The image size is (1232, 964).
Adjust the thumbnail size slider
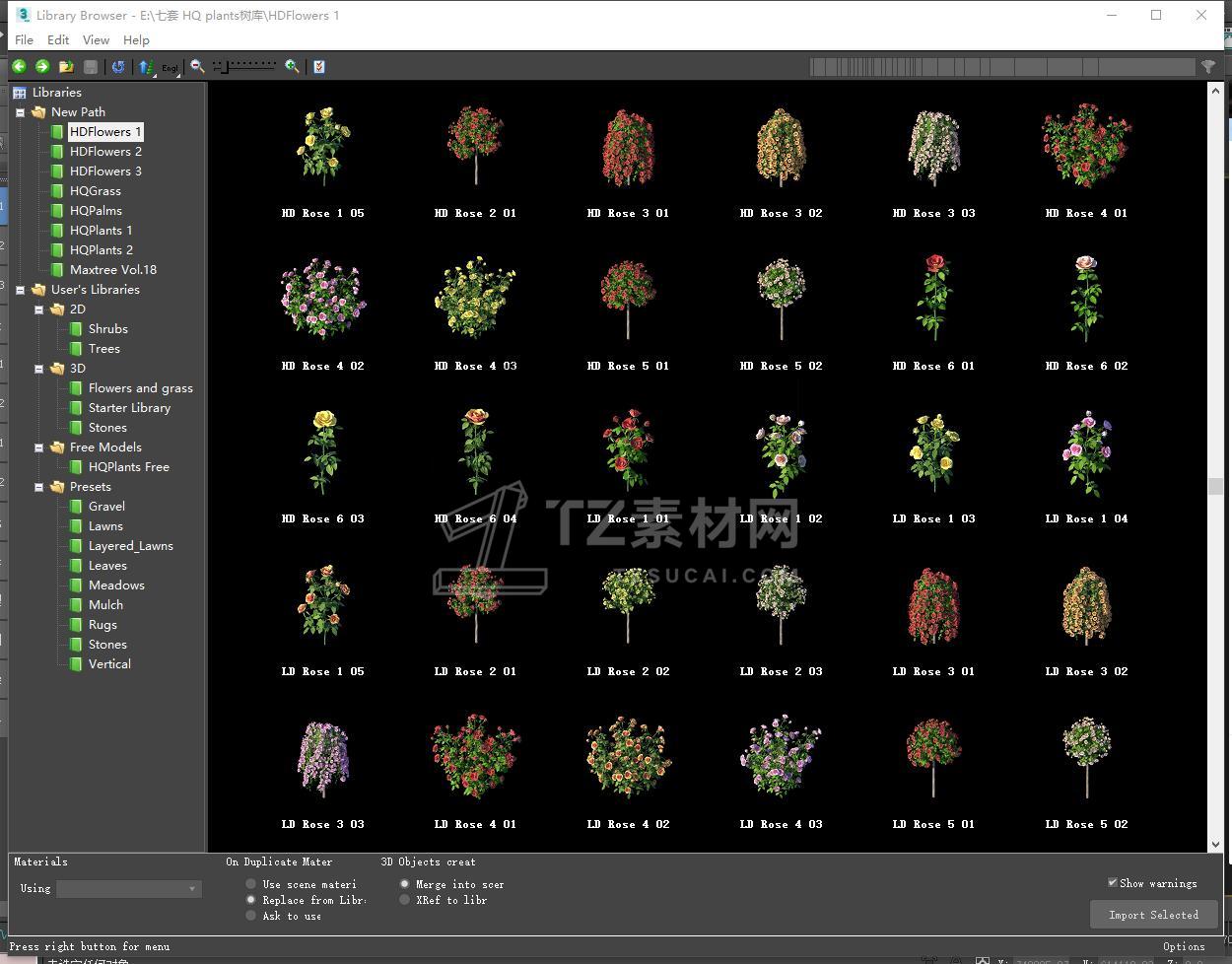pos(226,66)
